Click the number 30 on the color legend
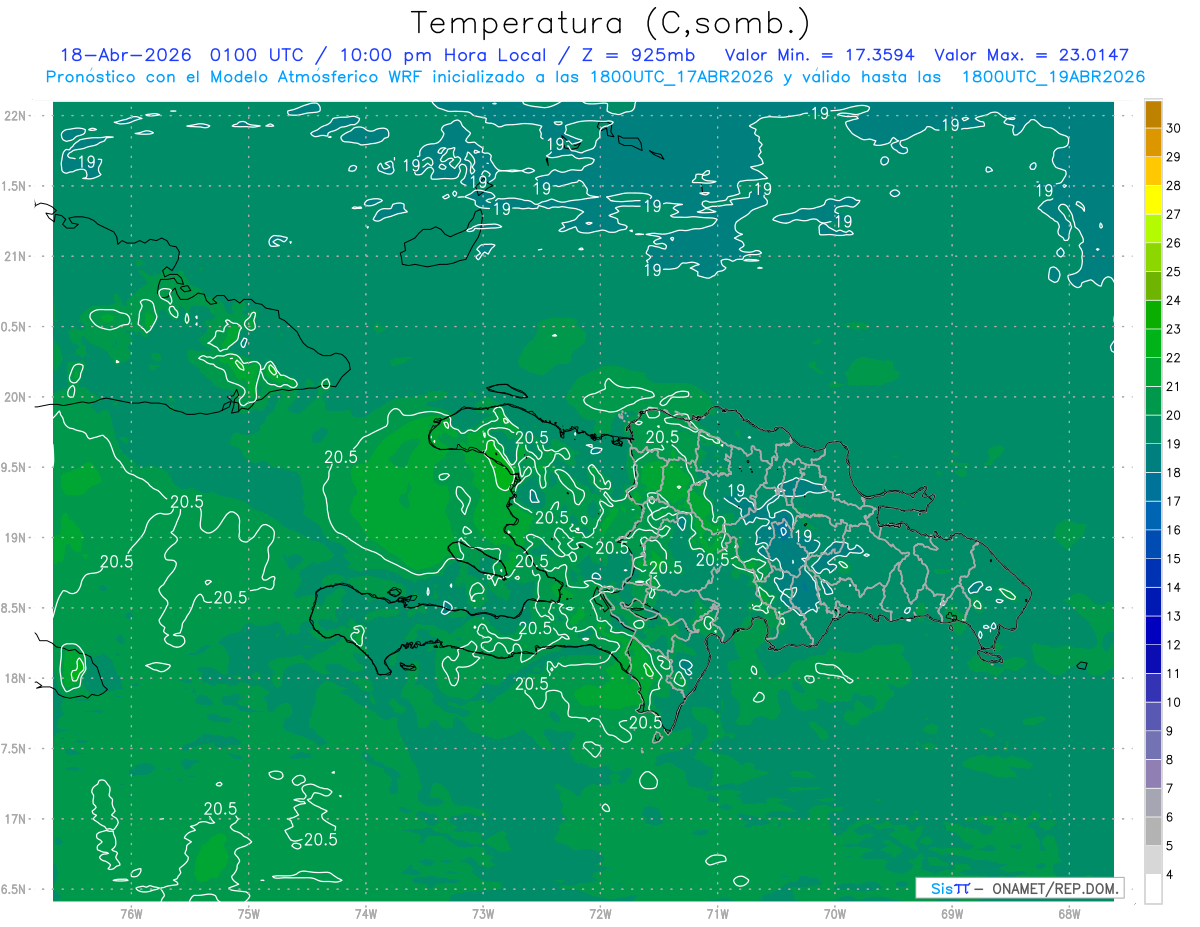This screenshot has width=1200, height=927. pos(1174,128)
